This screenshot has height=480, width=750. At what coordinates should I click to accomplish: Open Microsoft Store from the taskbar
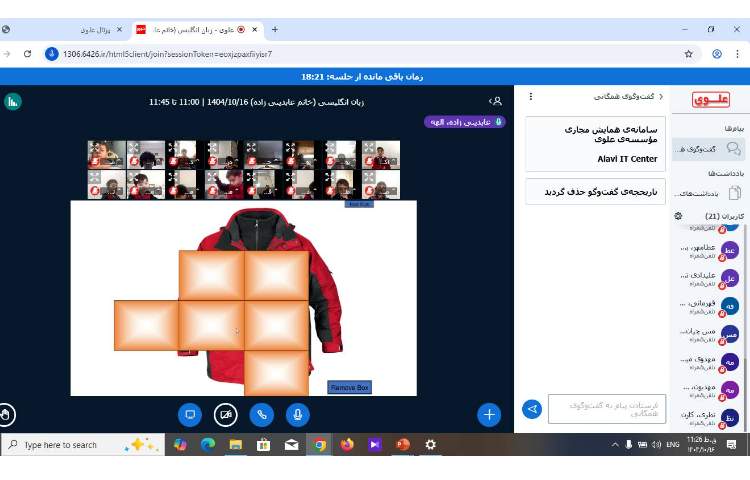click(263, 445)
